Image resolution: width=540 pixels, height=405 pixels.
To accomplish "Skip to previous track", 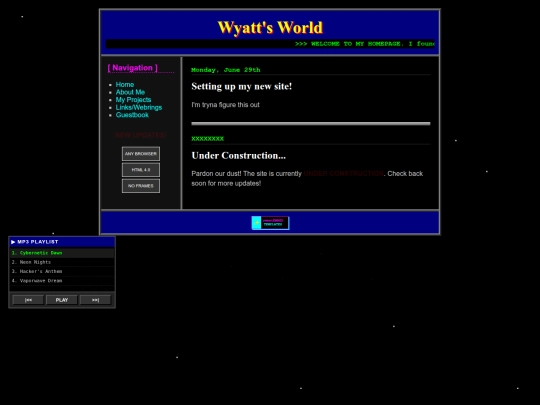I will 28,300.
